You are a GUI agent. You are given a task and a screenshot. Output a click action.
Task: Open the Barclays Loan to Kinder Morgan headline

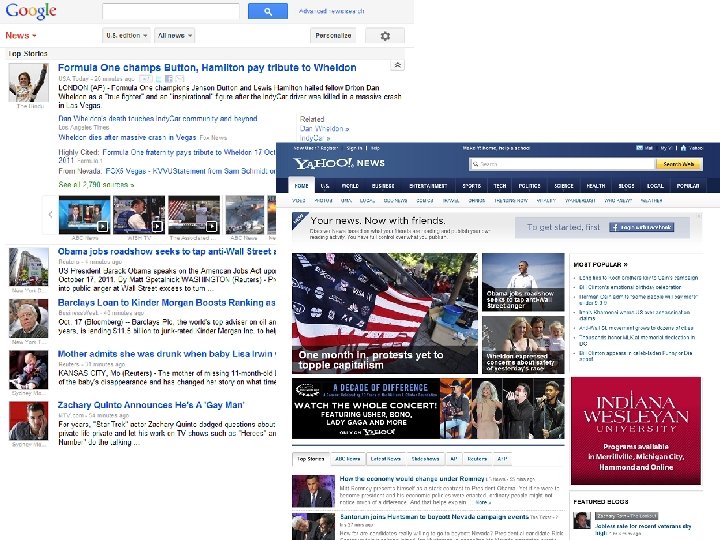pos(167,303)
